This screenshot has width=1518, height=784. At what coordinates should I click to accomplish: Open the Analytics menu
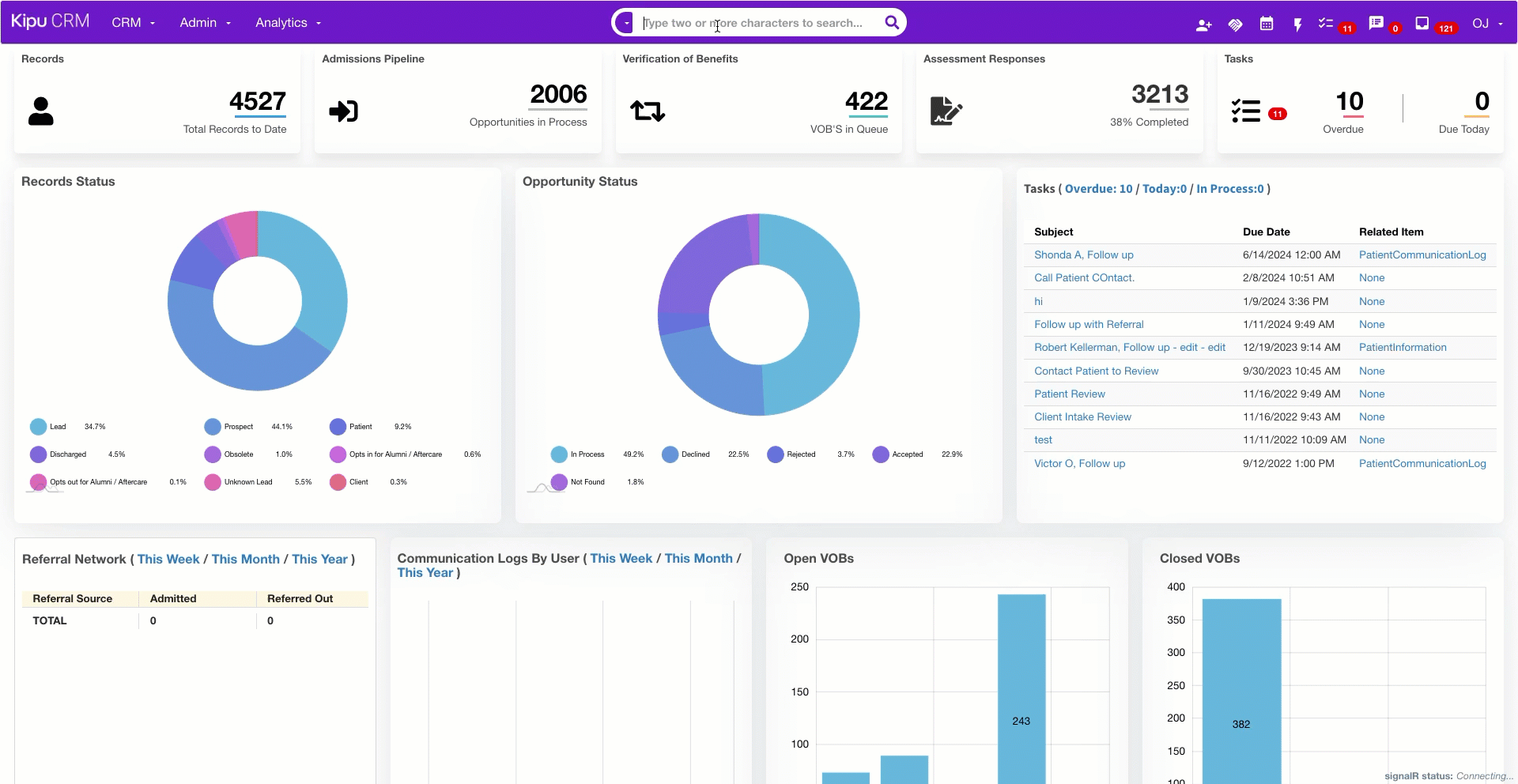pyautogui.click(x=288, y=23)
